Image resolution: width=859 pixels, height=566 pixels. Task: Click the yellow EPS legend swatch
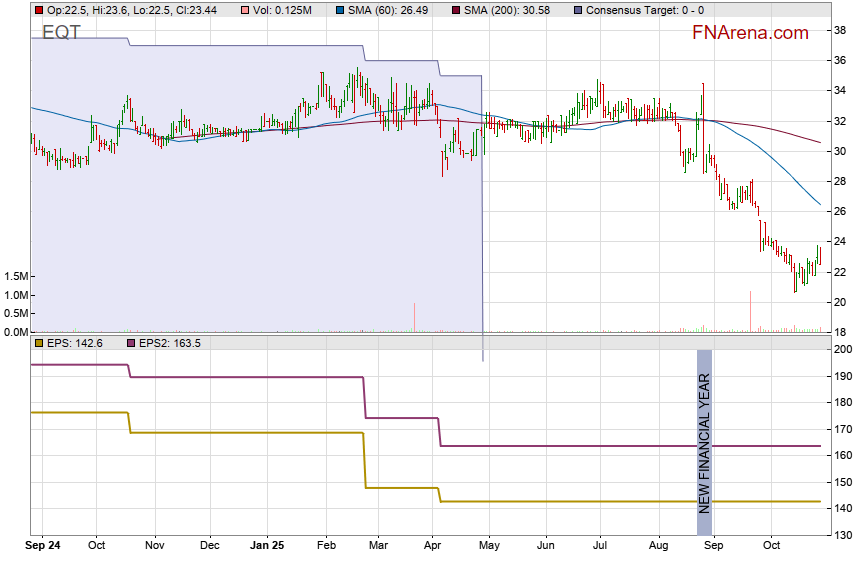38,343
